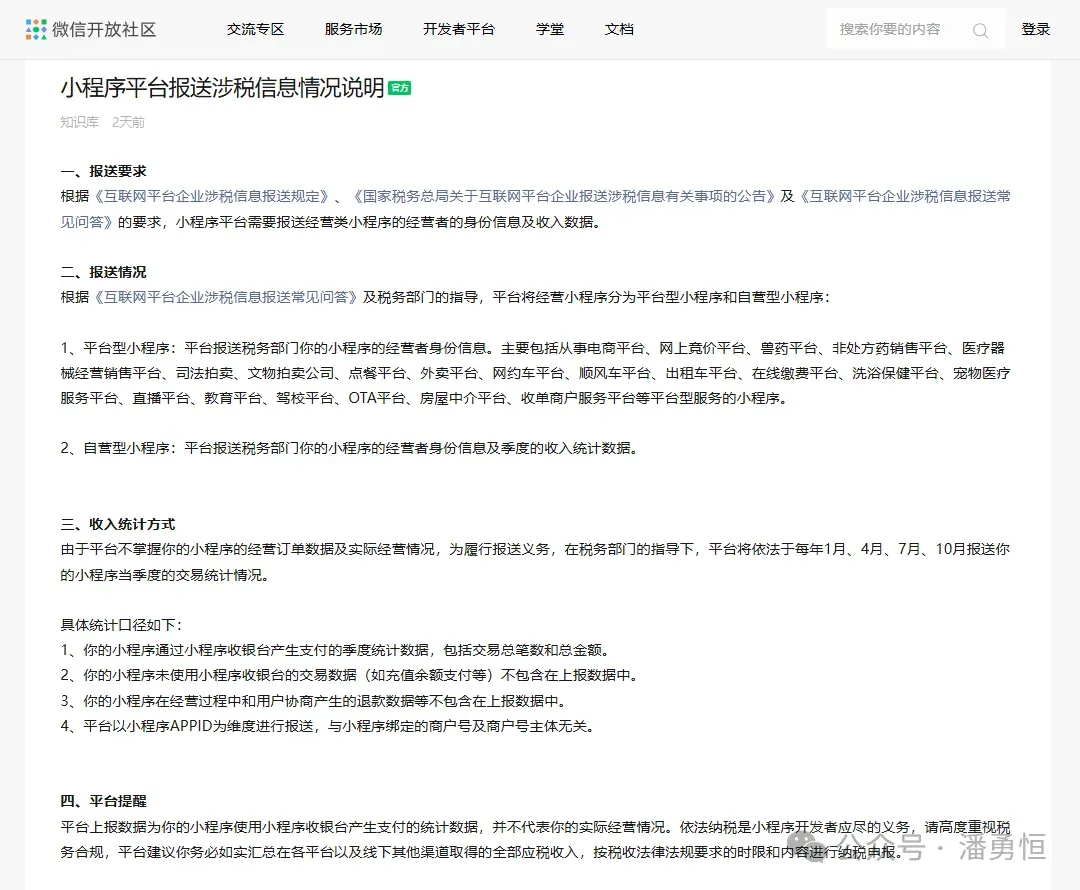Click the heading 三、收入统计方式
Screen dimensions: 1080x890
118,524
